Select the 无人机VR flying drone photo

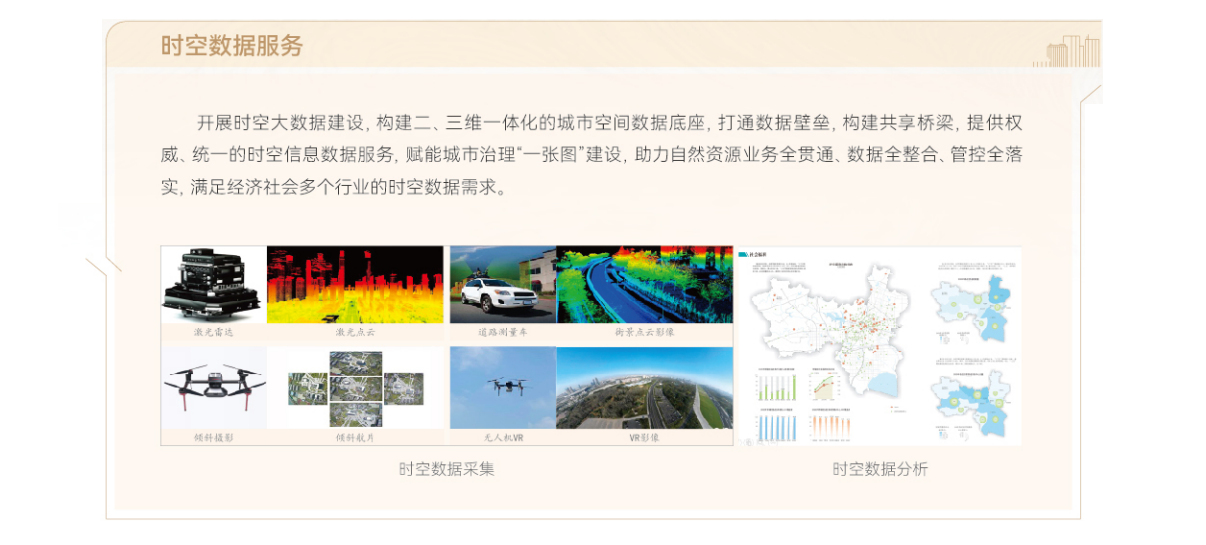pos(502,388)
